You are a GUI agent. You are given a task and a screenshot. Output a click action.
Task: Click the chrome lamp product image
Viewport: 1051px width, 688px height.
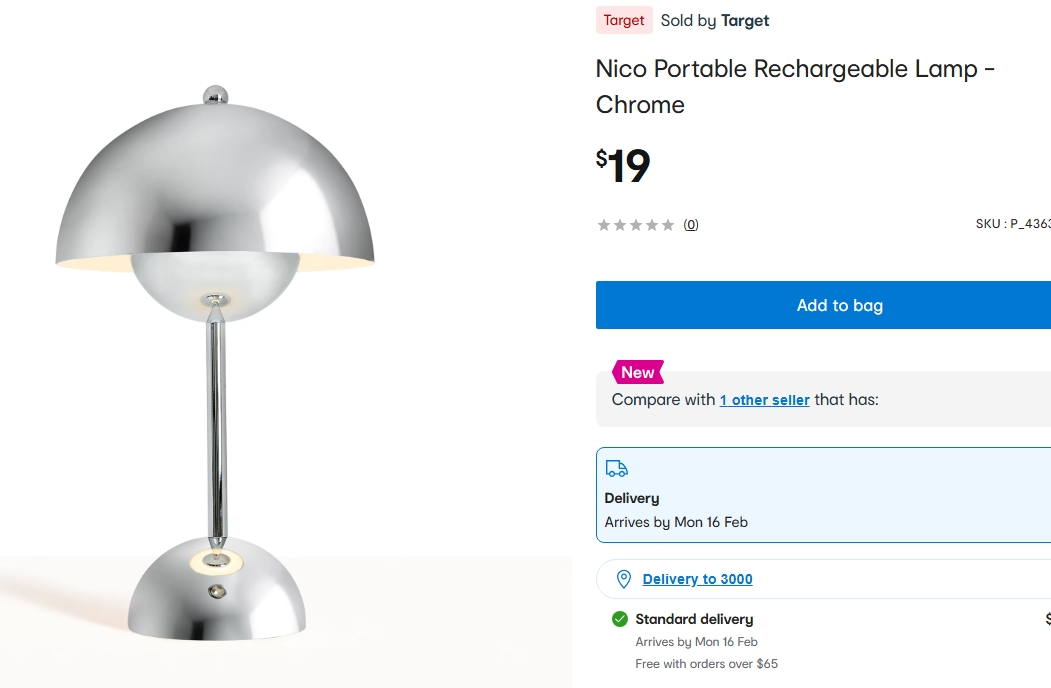click(x=215, y=360)
